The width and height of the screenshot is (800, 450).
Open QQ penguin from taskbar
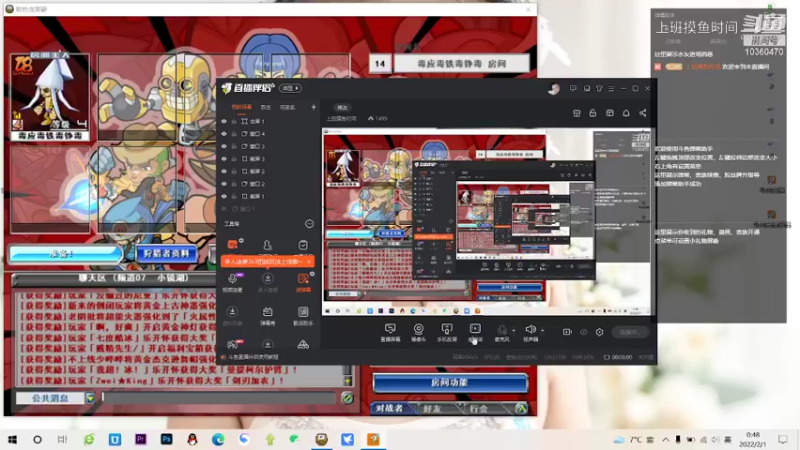pos(192,439)
